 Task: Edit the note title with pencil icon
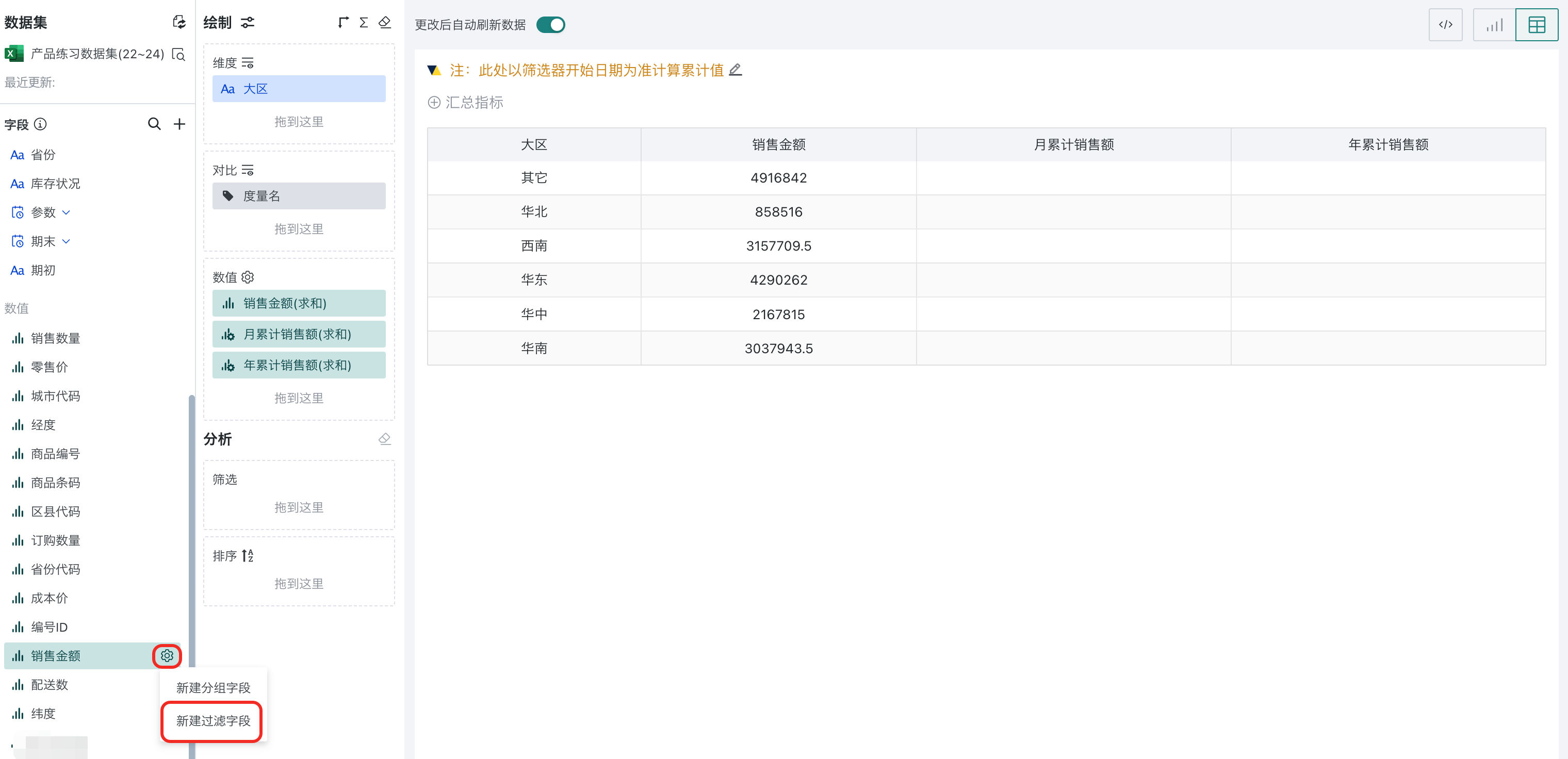pos(734,70)
